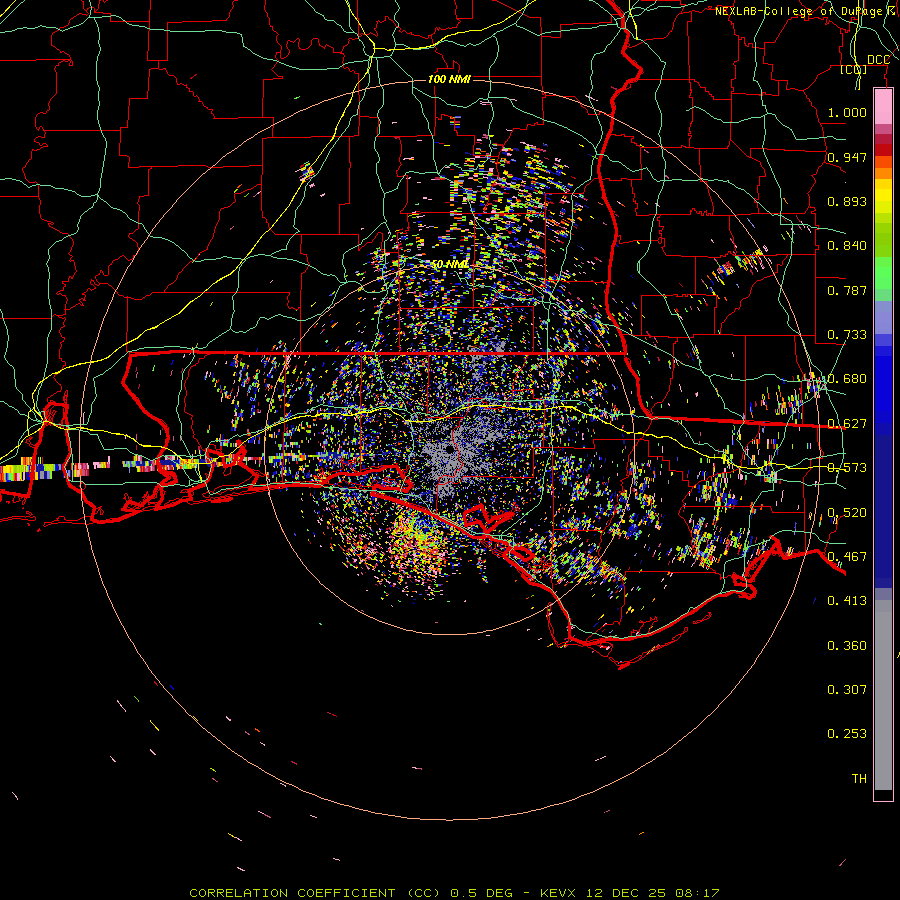Select the 0.733 scale value

coord(847,335)
